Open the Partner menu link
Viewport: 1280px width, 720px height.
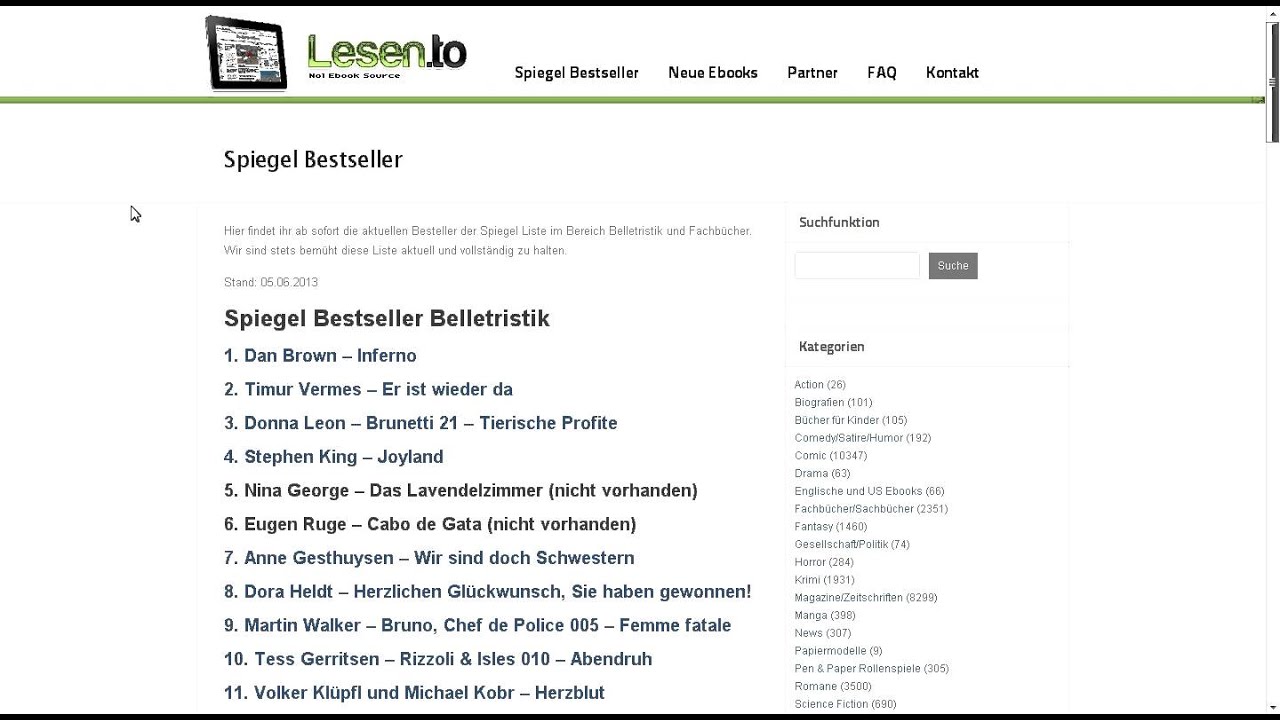coord(812,73)
